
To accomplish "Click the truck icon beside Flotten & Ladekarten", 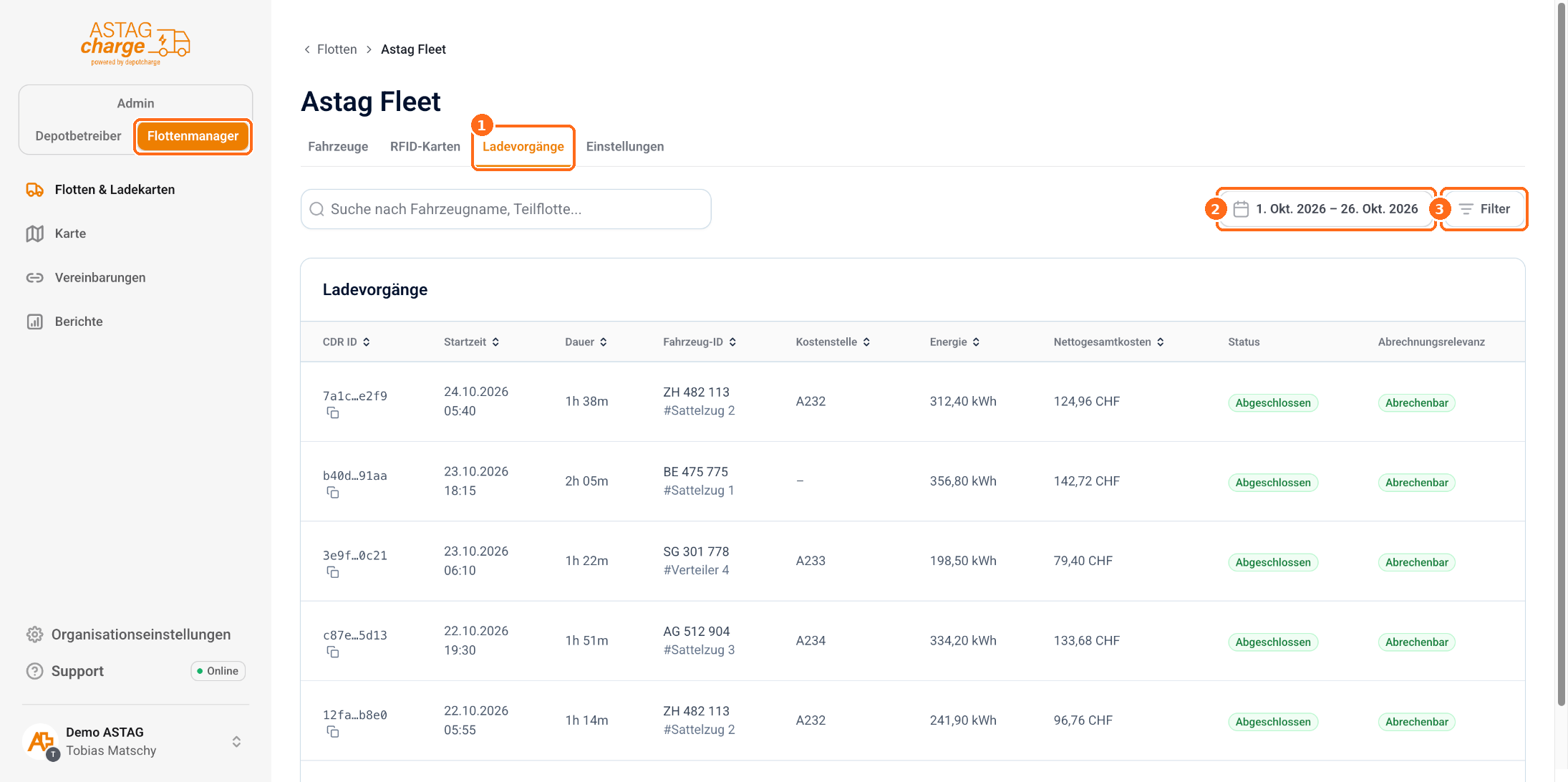I will 34,190.
